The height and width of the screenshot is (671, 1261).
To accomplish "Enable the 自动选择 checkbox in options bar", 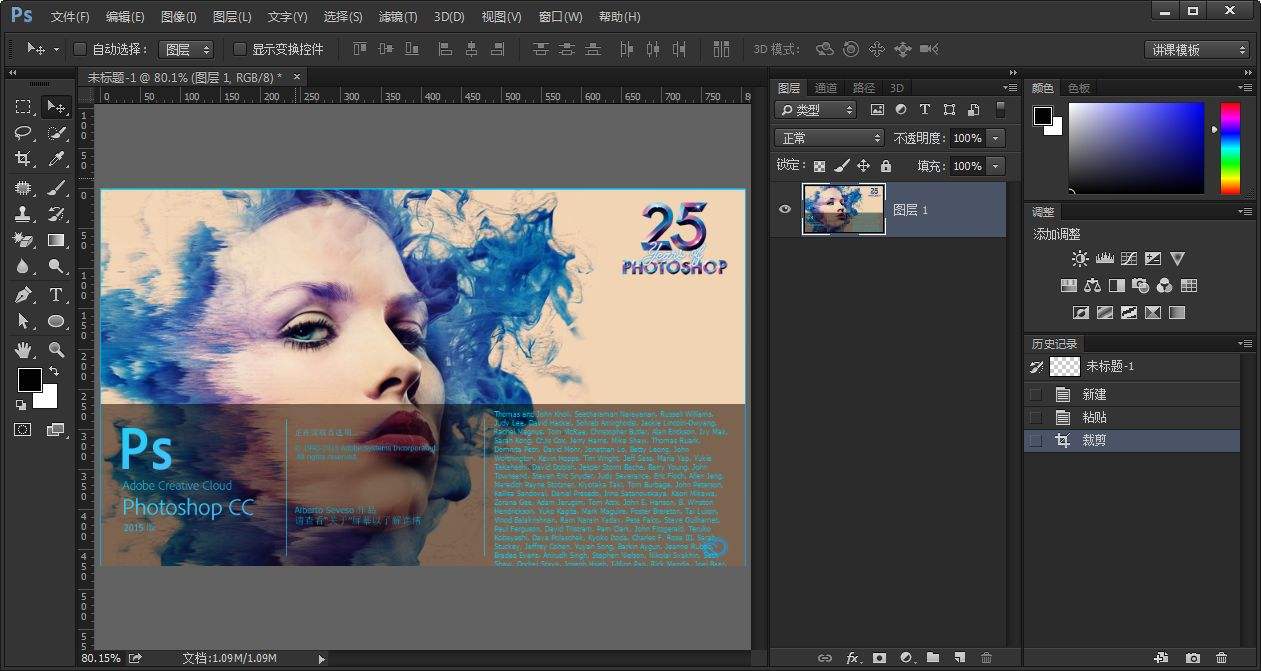I will tap(80, 48).
